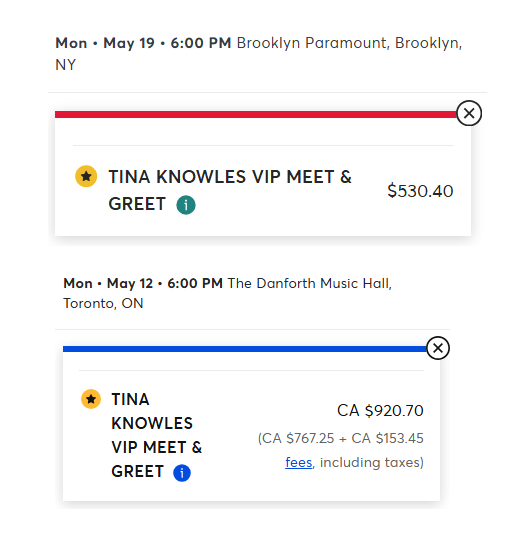Click the Toronto TINA KNOWLES VIP MEET & GREET title
The width and height of the screenshot is (510, 554).
pyautogui.click(x=157, y=435)
